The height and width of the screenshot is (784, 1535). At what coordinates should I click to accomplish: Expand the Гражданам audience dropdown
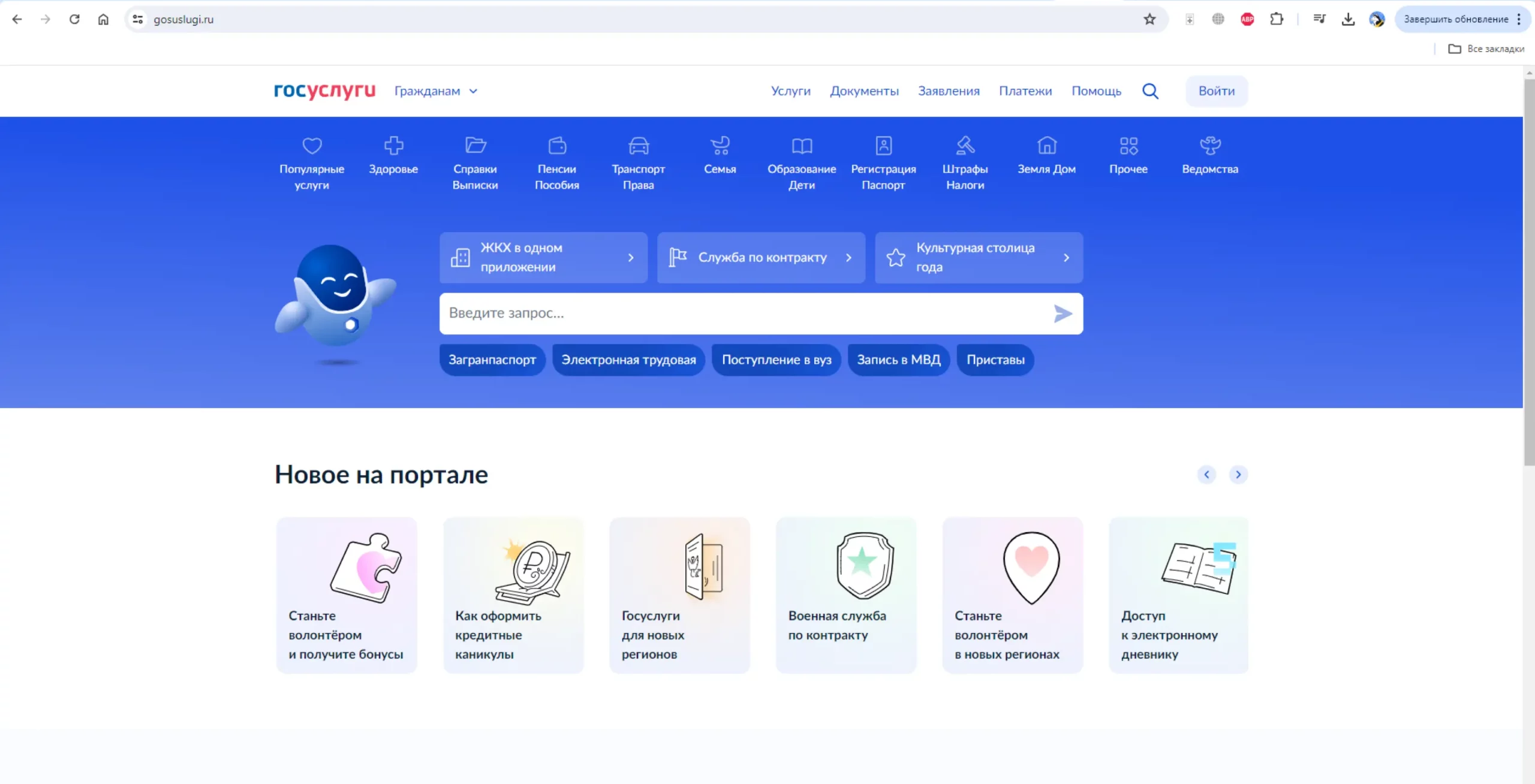(436, 91)
